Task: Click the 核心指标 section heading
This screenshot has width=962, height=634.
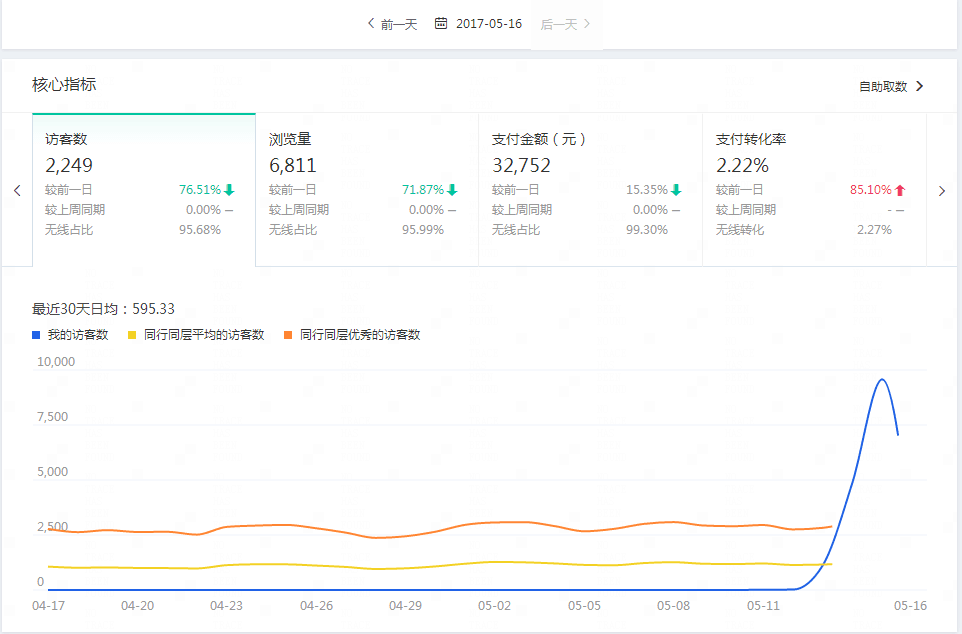Action: click(x=64, y=84)
